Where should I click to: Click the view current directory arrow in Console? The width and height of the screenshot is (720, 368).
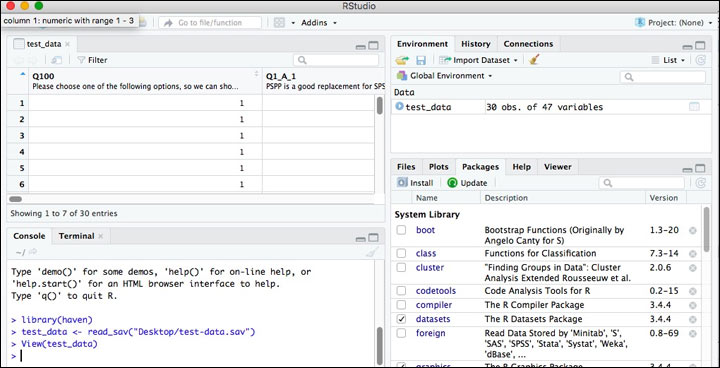pyautogui.click(x=33, y=252)
